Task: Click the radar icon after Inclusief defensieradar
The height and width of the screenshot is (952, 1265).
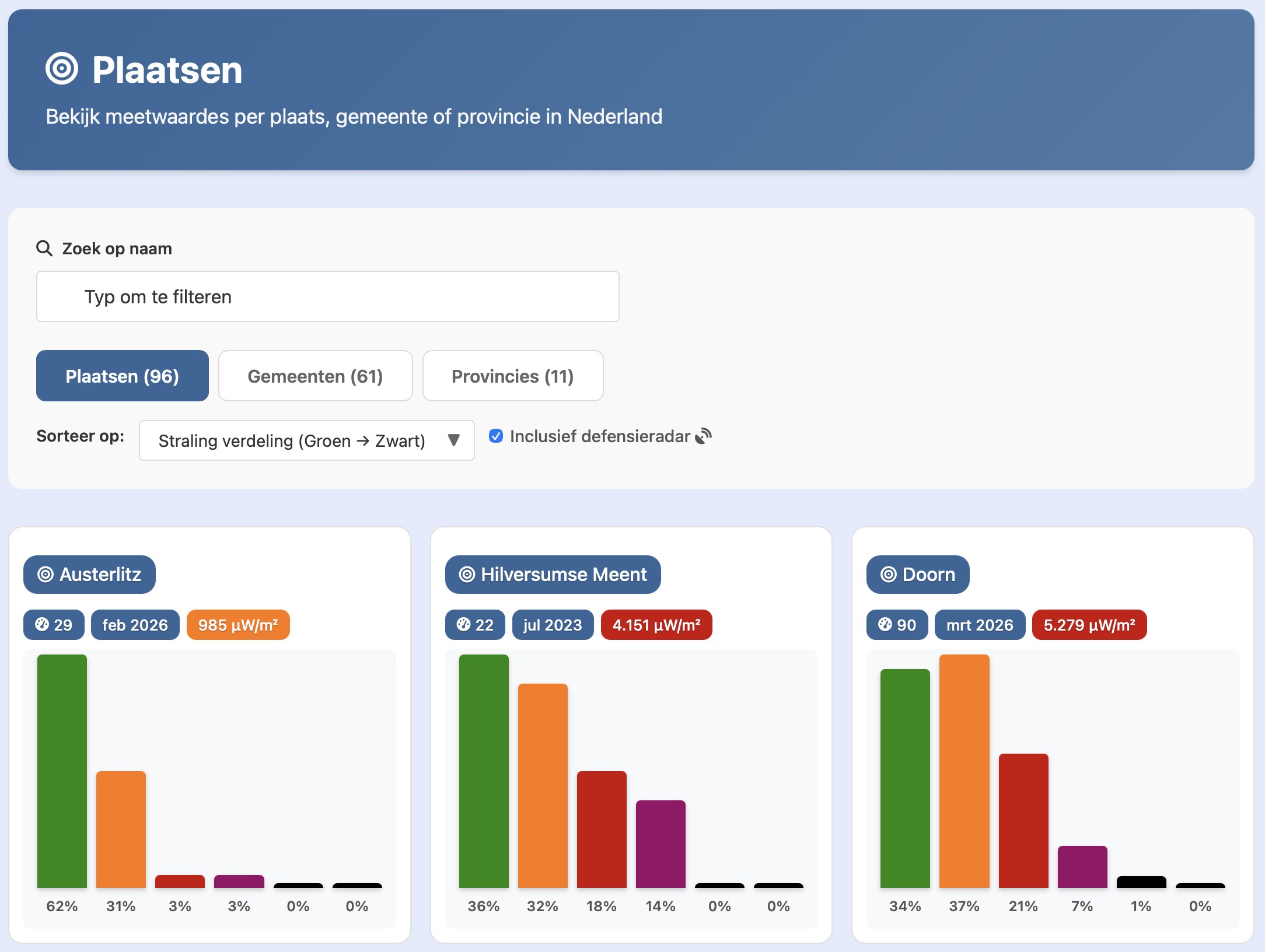Action: pyautogui.click(x=704, y=436)
